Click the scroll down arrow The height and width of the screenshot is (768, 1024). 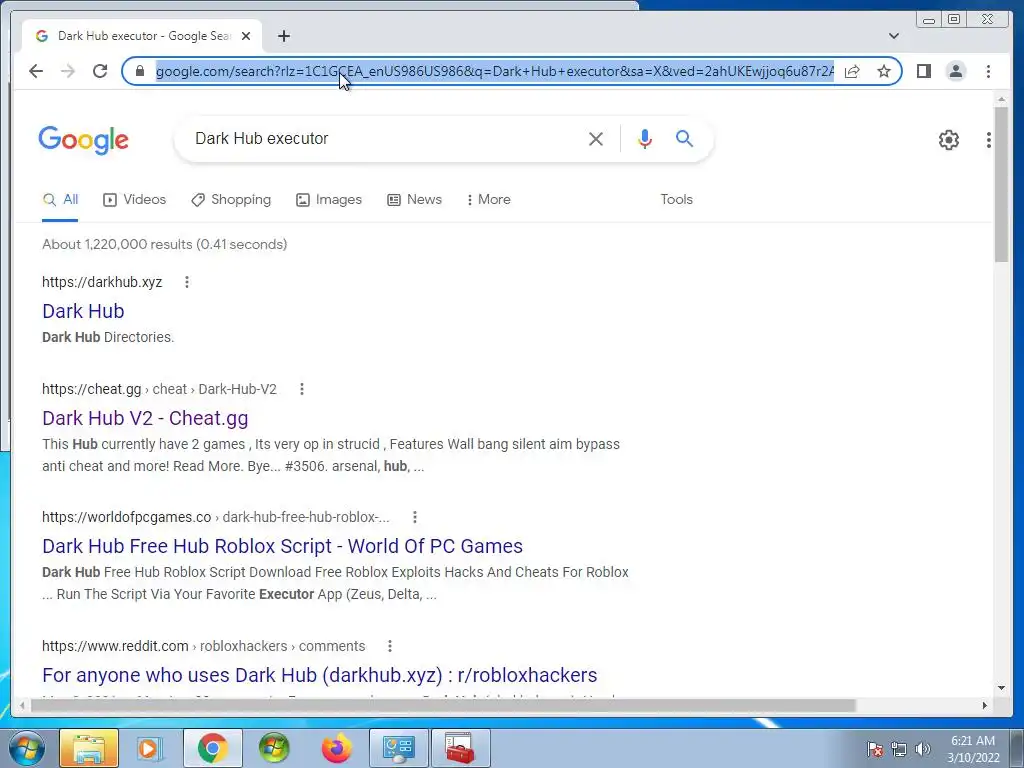click(x=1001, y=688)
